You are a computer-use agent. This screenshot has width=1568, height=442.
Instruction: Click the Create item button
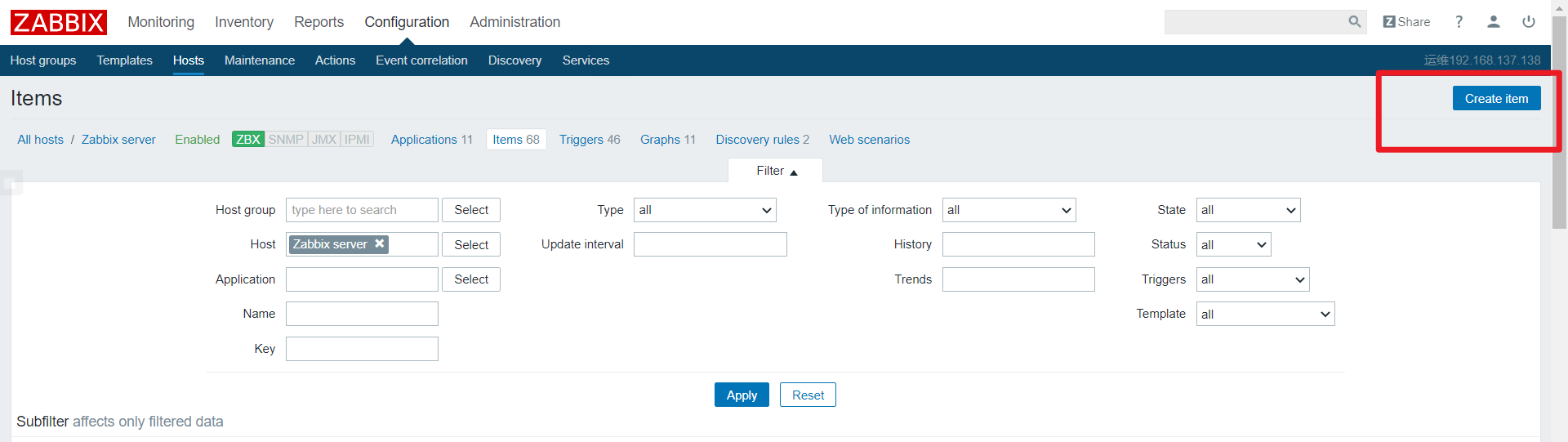coord(1496,99)
